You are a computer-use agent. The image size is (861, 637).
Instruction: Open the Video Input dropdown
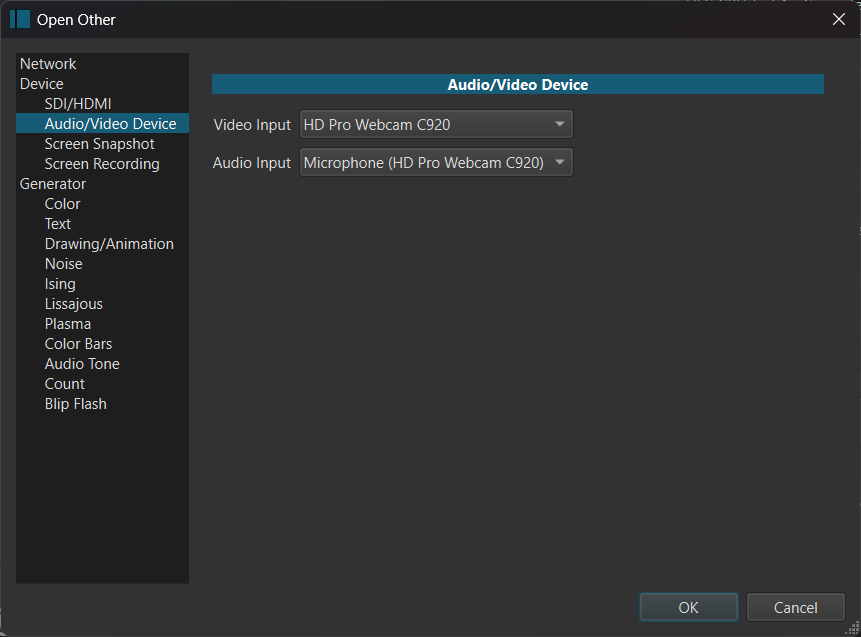tap(436, 125)
